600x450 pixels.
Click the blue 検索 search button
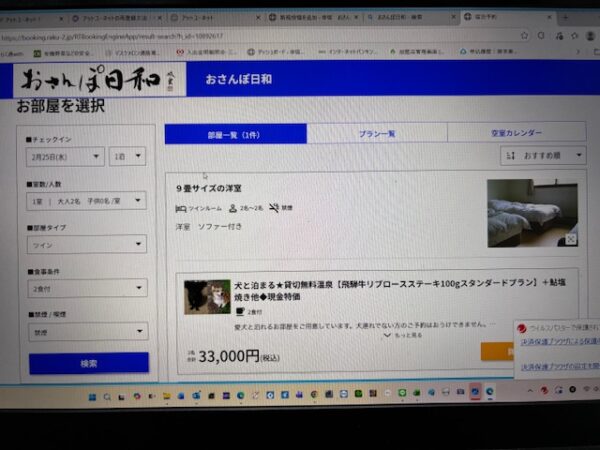[88, 363]
